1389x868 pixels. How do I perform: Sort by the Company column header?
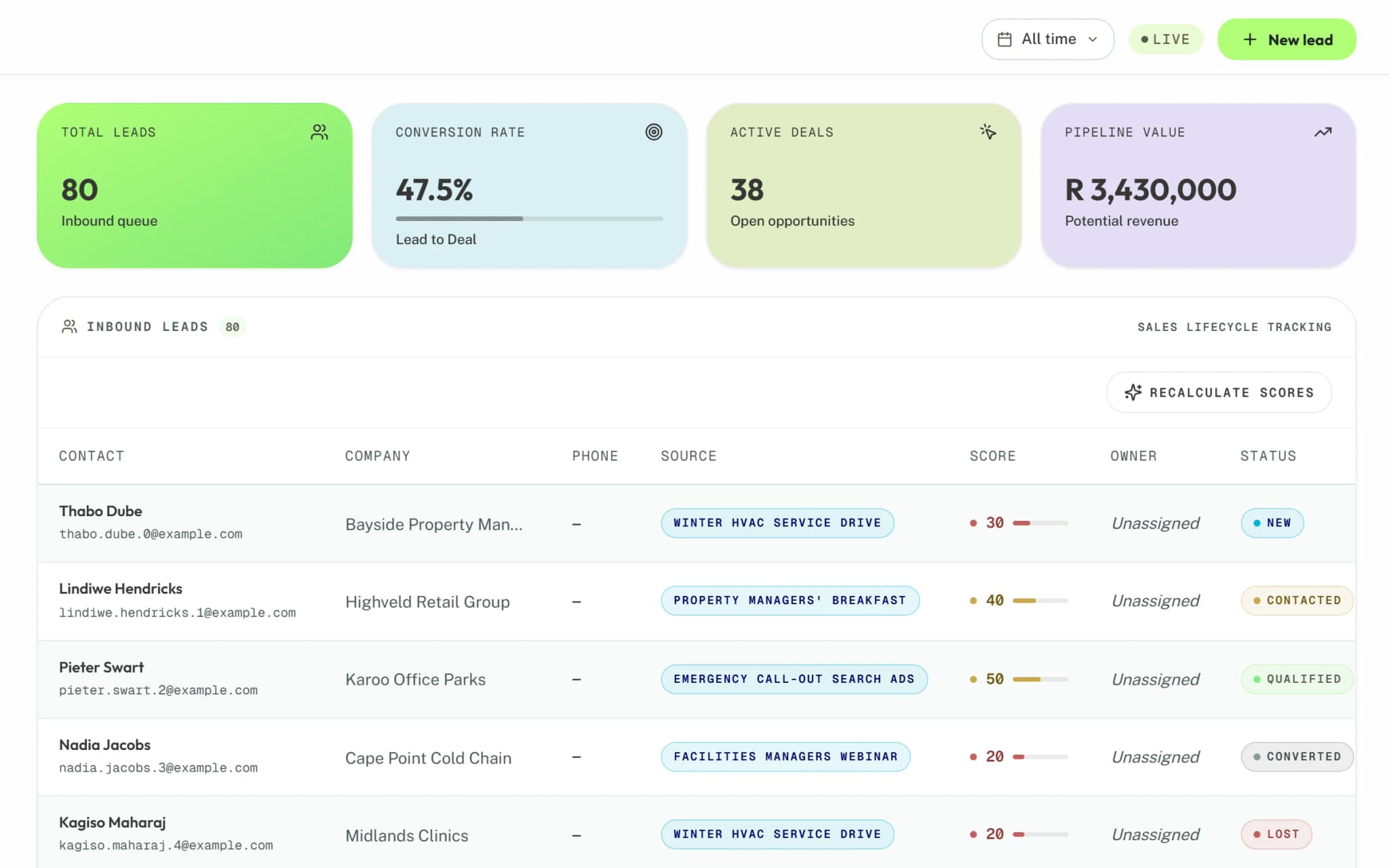click(378, 456)
